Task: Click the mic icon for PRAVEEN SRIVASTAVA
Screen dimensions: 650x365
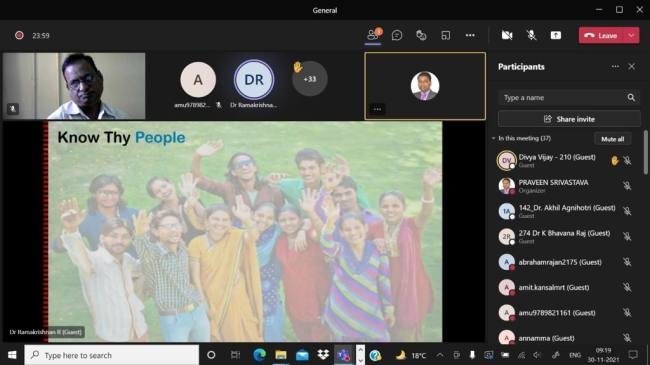Action: click(x=627, y=186)
